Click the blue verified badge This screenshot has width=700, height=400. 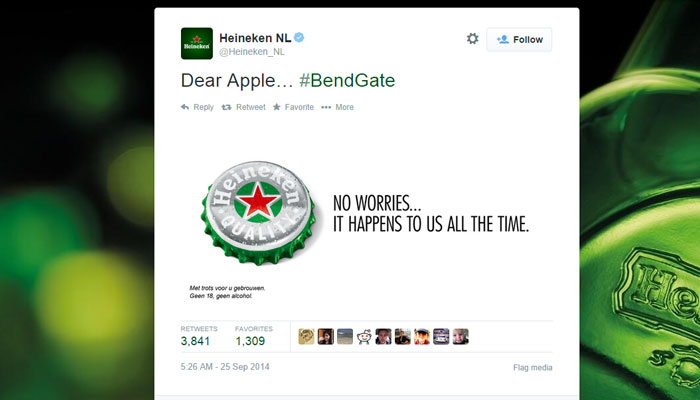pyautogui.click(x=299, y=38)
